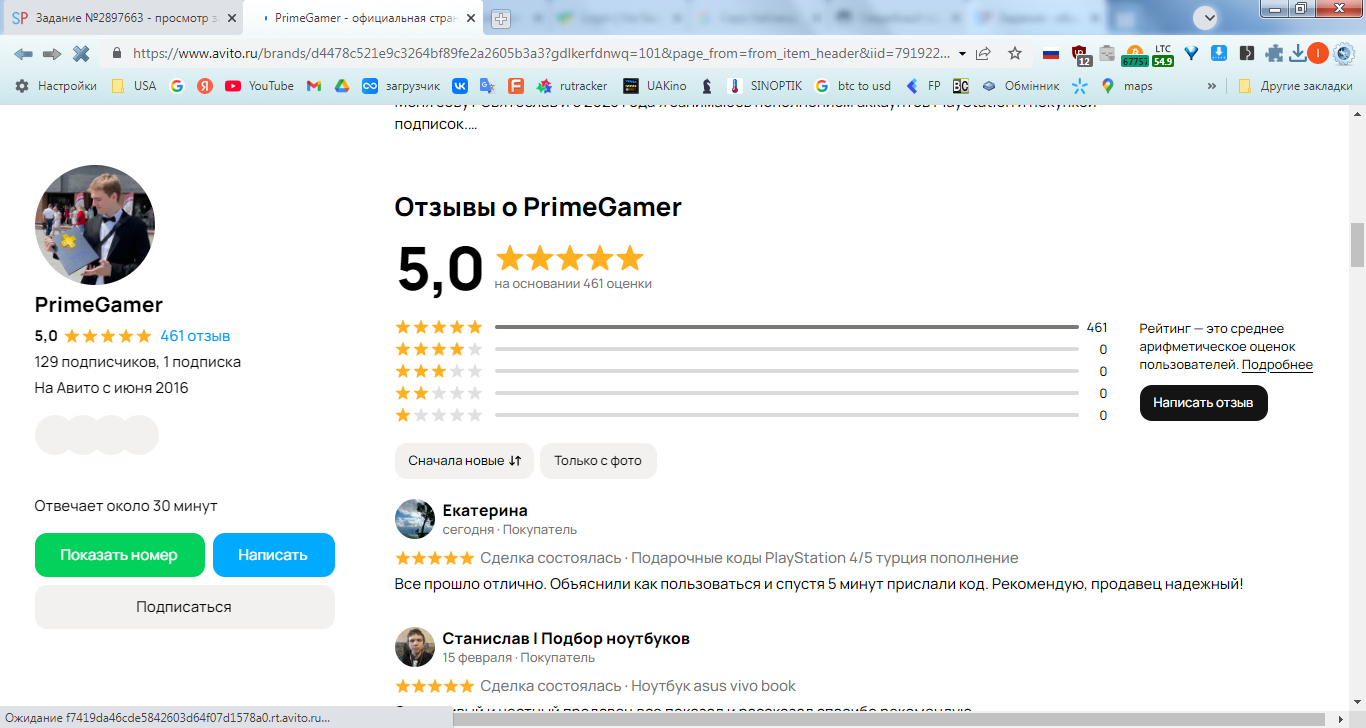The image size is (1366, 728).
Task: Open new tab with plus button
Action: pyautogui.click(x=501, y=19)
